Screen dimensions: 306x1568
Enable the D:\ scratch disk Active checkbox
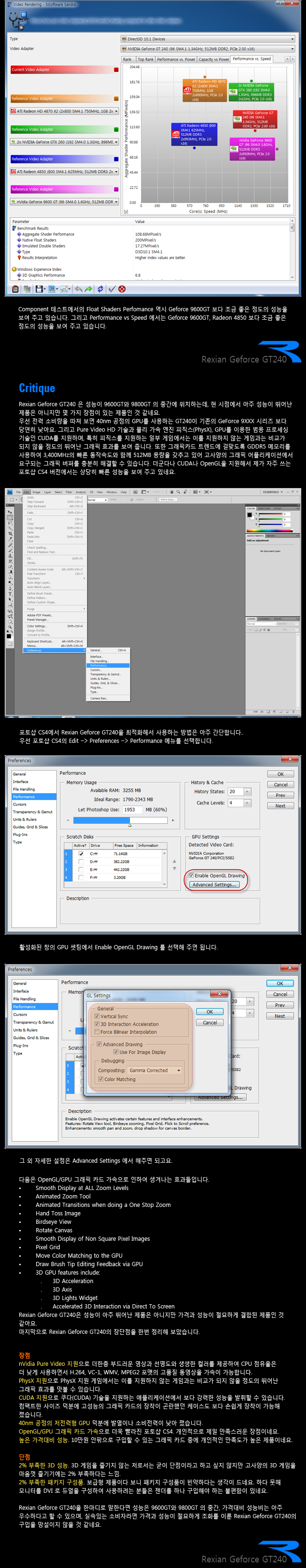tap(80, 862)
